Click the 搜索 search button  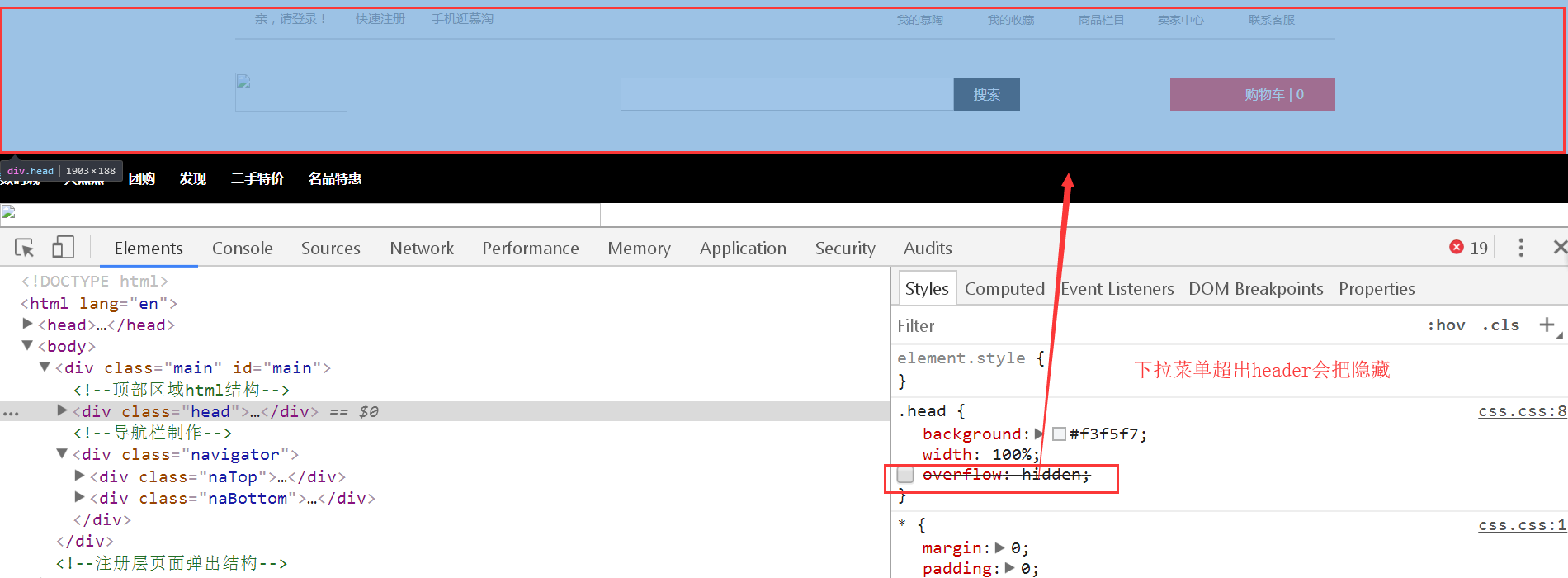point(987,94)
